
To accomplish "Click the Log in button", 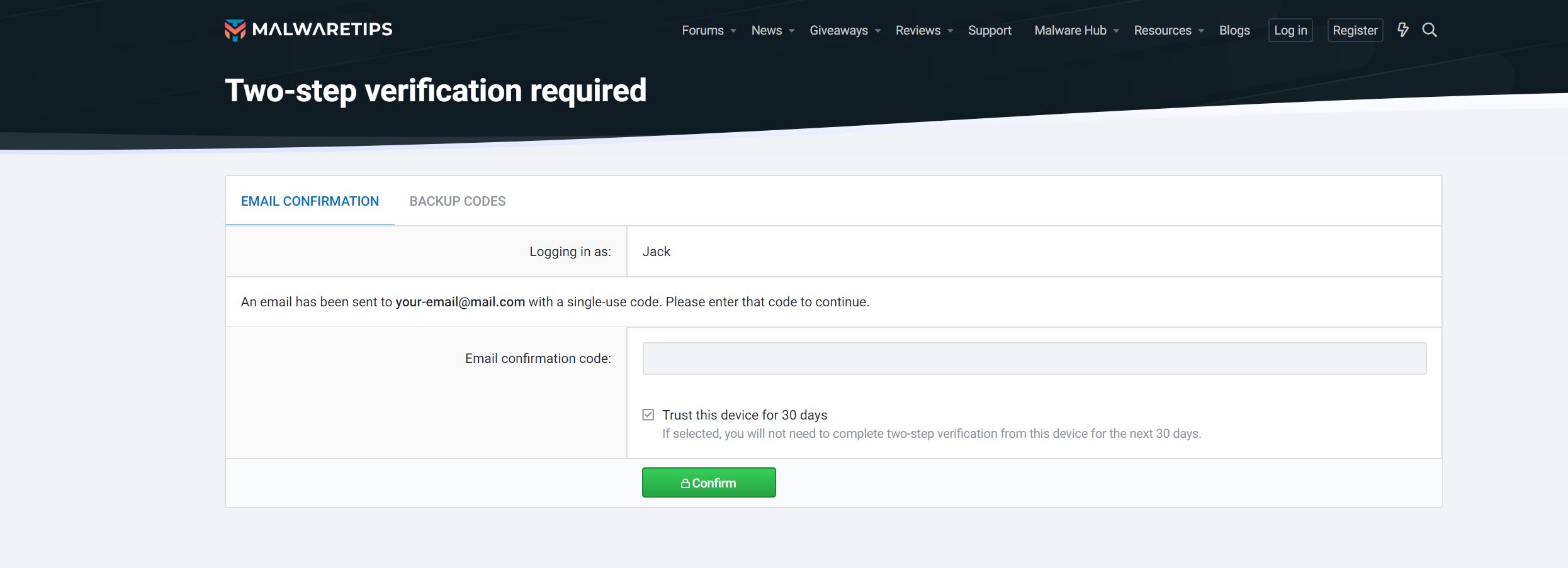I will [x=1290, y=30].
